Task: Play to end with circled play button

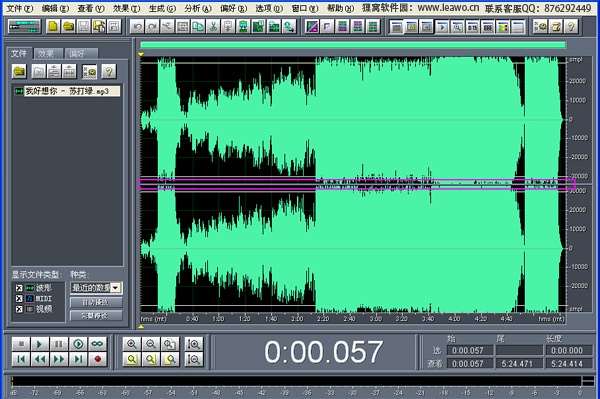Action: coord(78,344)
